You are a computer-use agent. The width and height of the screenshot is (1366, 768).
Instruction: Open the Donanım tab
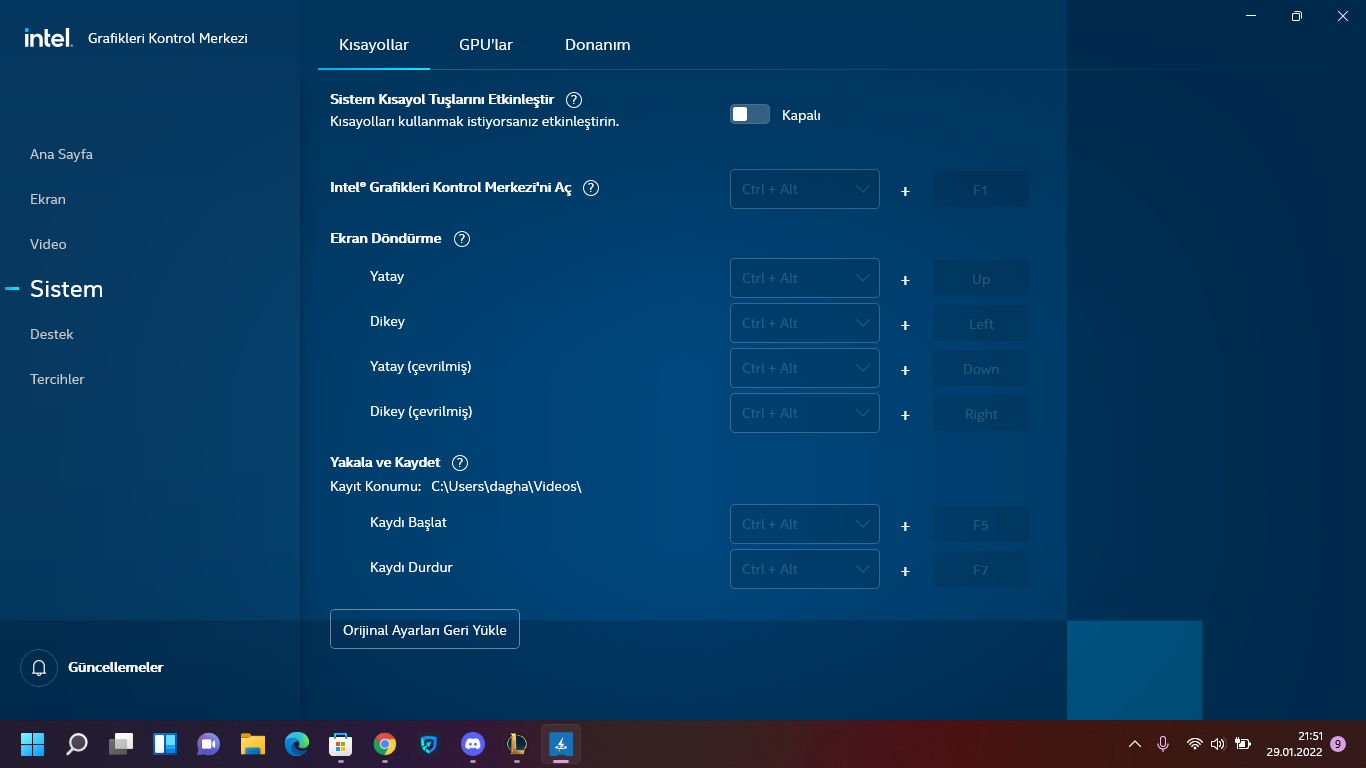coord(598,45)
